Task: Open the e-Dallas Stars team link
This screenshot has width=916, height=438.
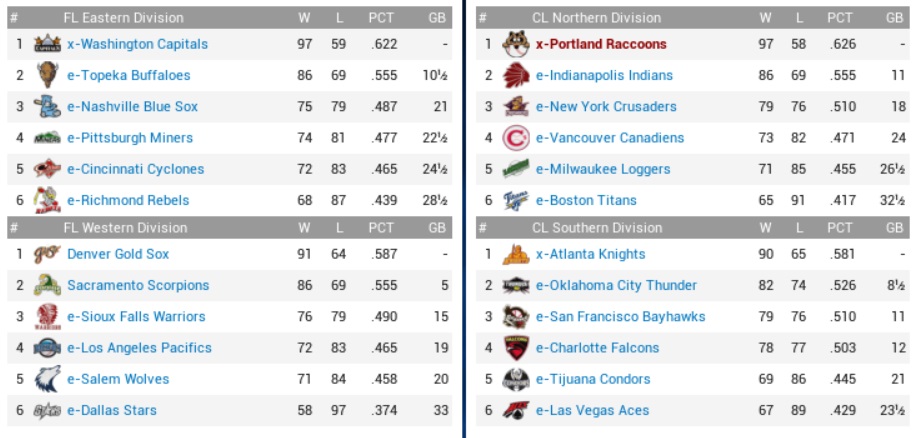Action: (112, 410)
